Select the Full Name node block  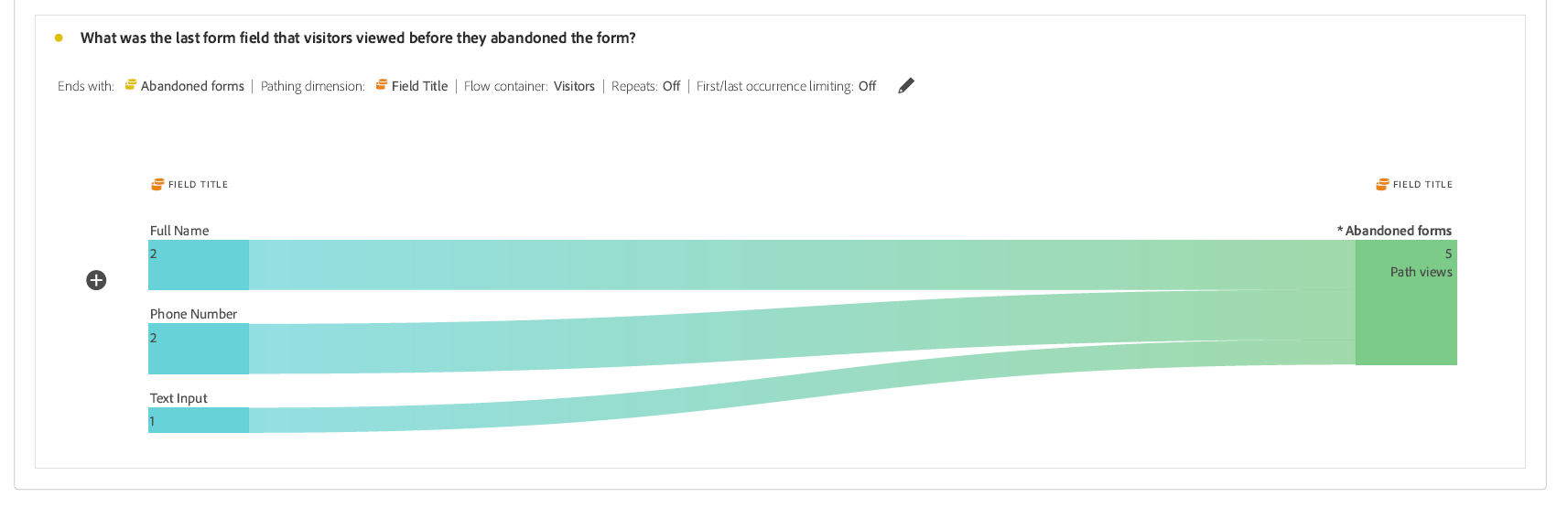(199, 265)
